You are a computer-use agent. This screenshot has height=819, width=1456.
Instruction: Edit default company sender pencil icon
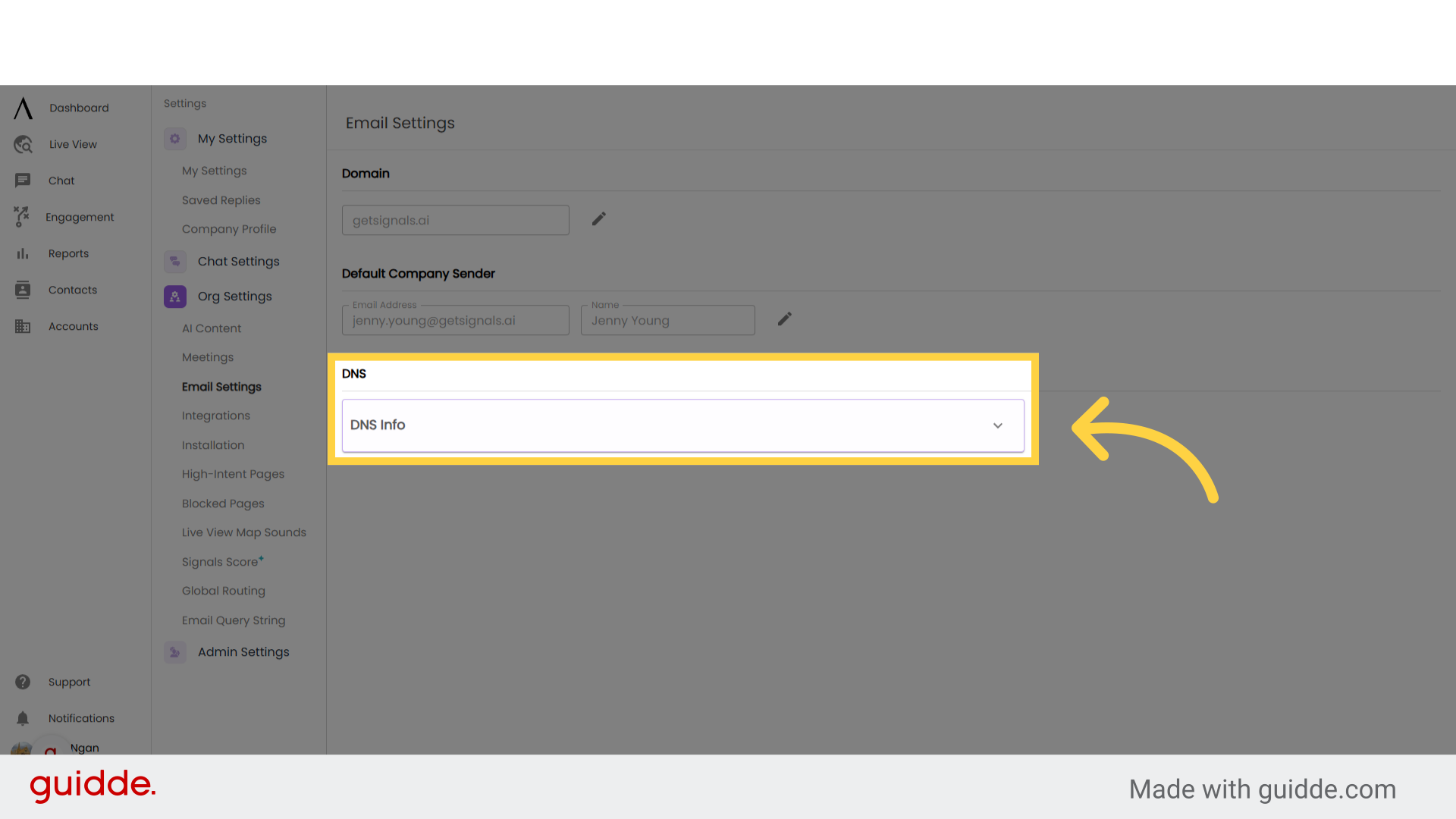pos(785,319)
